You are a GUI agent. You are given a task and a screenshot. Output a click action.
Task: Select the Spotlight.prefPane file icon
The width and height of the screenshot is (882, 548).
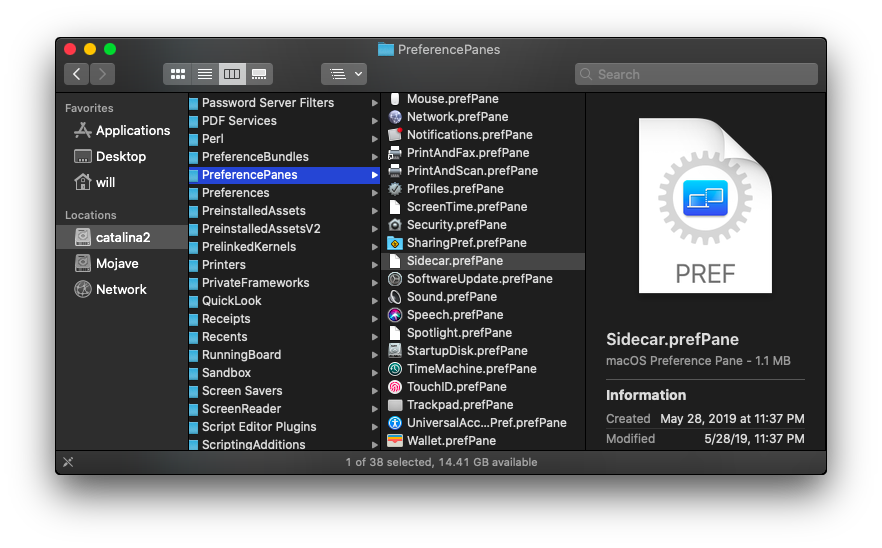395,333
